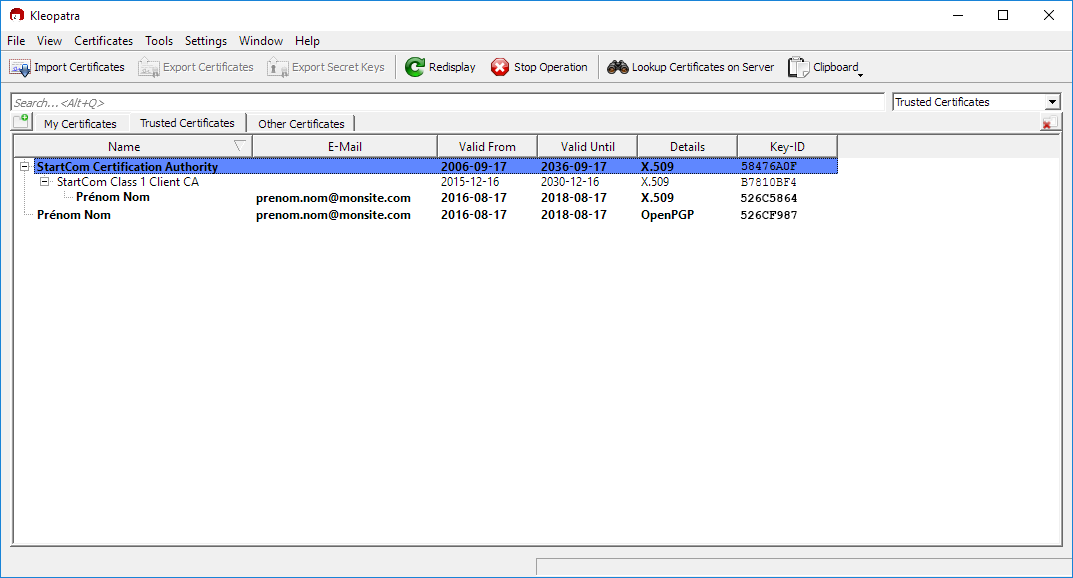Click the 2006-09-17 Valid From date
The height and width of the screenshot is (578, 1073).
474,166
